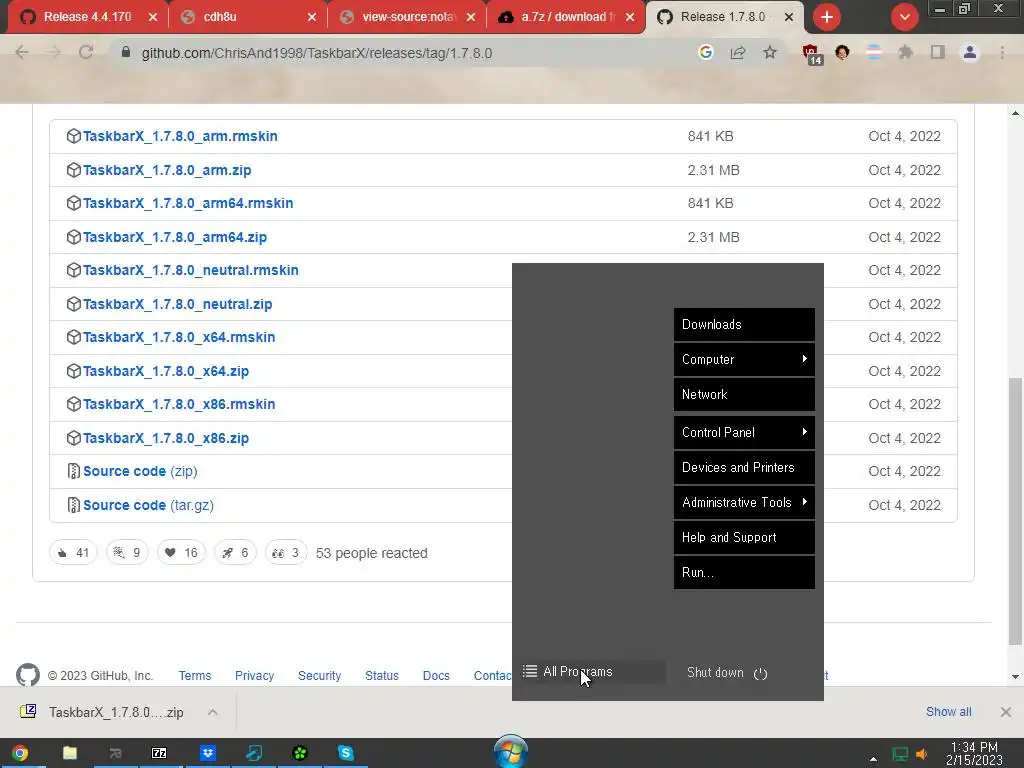This screenshot has width=1024, height=768.
Task: Open a new tab with the plus button
Action: pyautogui.click(x=827, y=17)
